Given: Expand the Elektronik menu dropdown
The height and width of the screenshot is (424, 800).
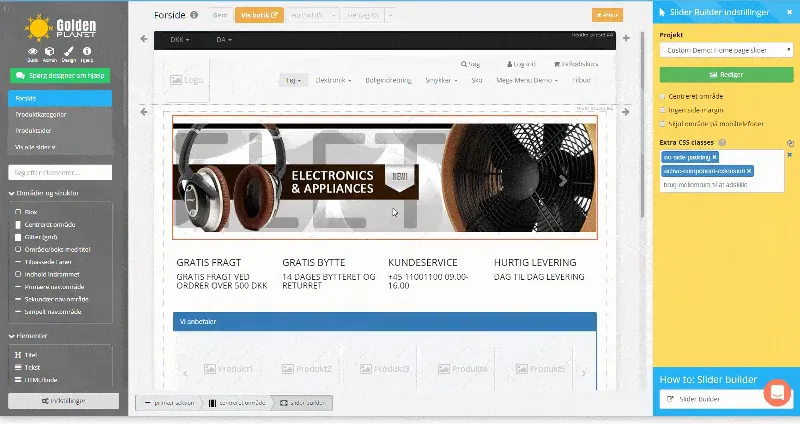Looking at the screenshot, I should point(333,80).
